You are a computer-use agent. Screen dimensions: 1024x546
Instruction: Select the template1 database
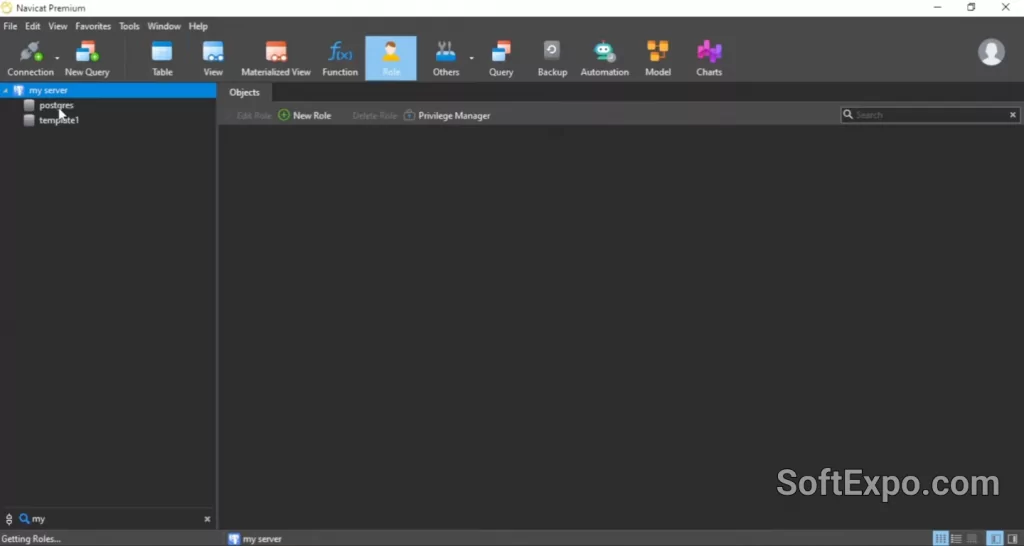(59, 120)
